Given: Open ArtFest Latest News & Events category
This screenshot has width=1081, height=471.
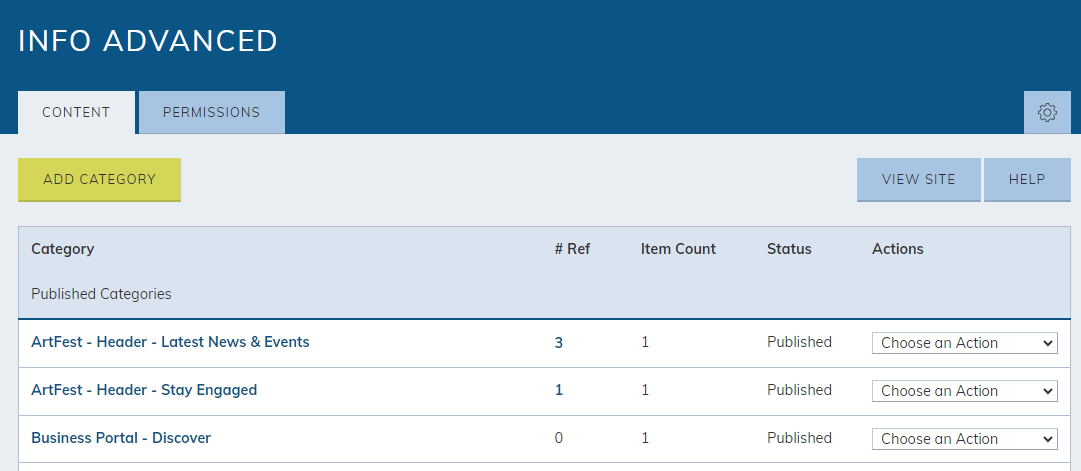Looking at the screenshot, I should tap(170, 341).
